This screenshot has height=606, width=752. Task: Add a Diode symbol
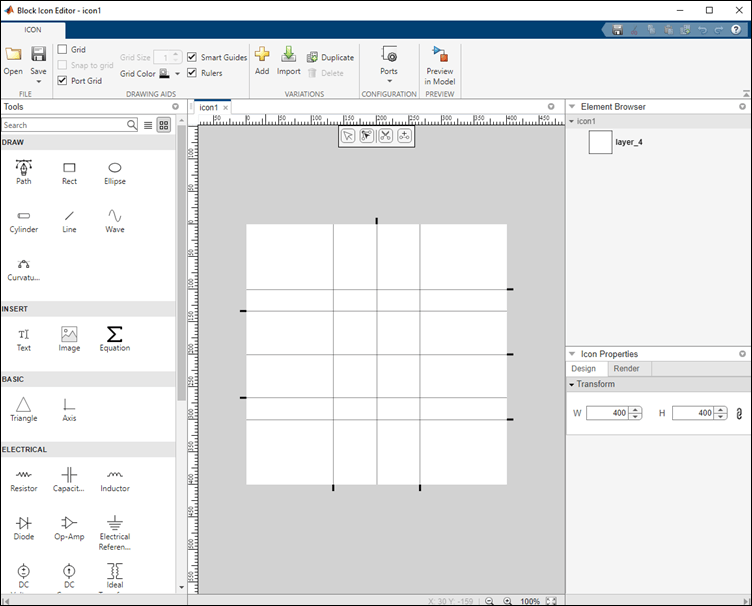(x=24, y=528)
